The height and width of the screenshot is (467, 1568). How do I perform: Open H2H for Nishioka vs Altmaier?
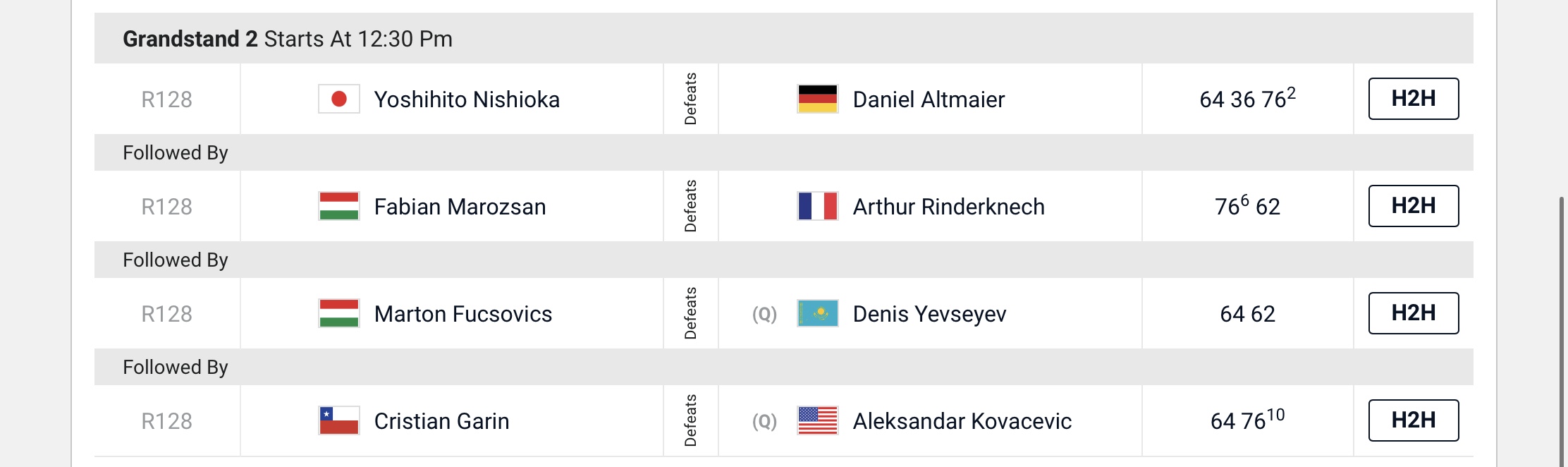1414,99
